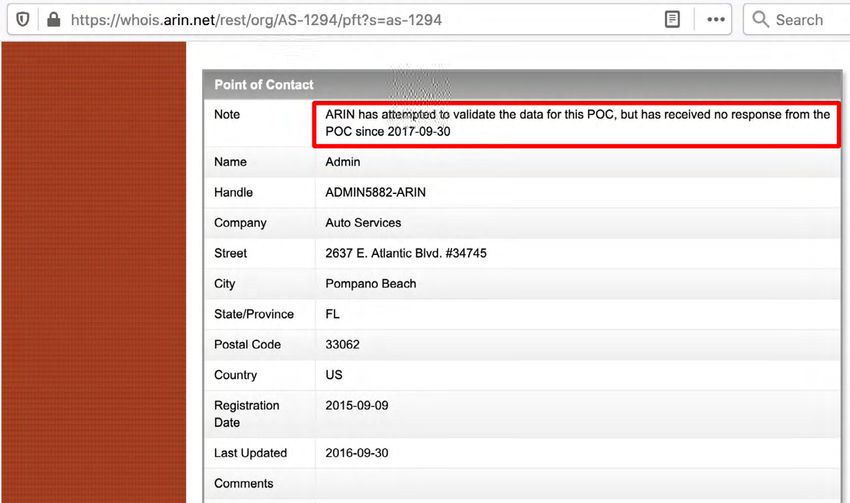Click the Name row label
The height and width of the screenshot is (503, 850).
[x=230, y=162]
